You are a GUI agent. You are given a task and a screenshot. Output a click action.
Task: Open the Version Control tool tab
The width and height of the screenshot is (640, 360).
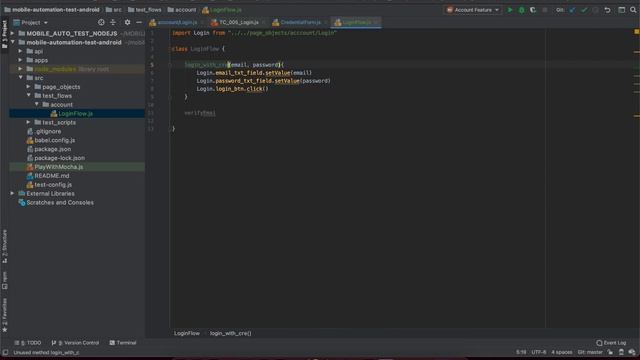pos(75,343)
